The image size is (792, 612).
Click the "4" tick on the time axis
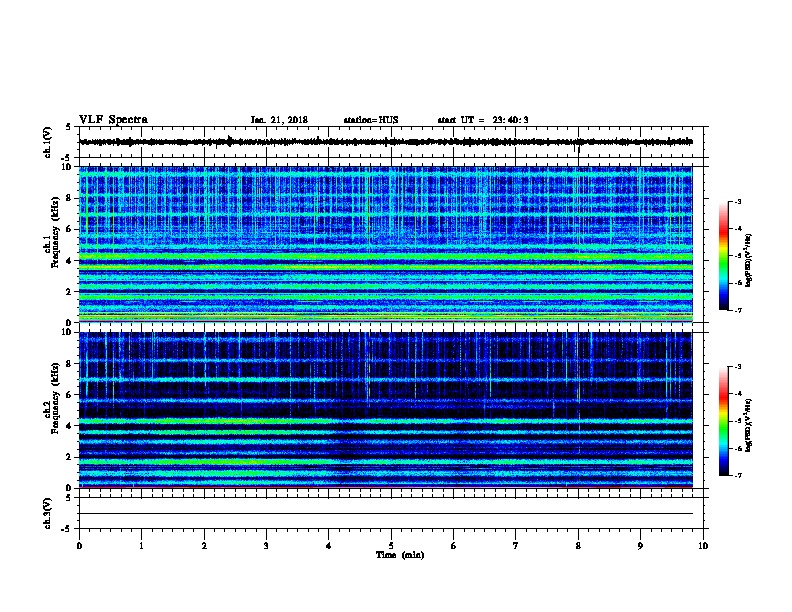(x=329, y=545)
